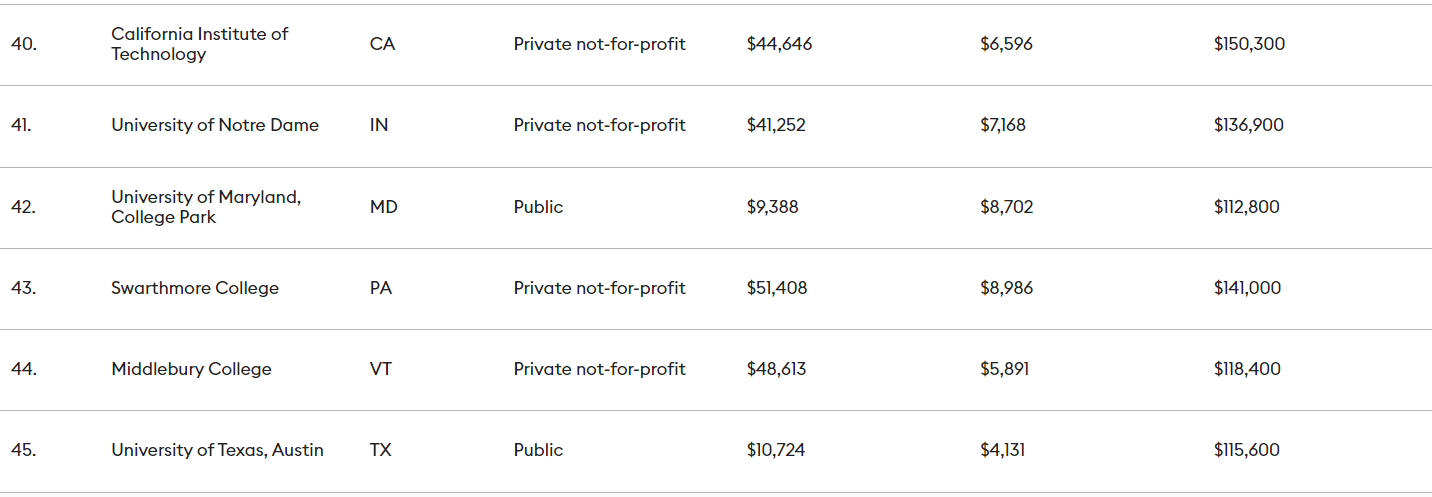The height and width of the screenshot is (497, 1432).
Task: Click Swarthmore College school name
Action: point(195,288)
